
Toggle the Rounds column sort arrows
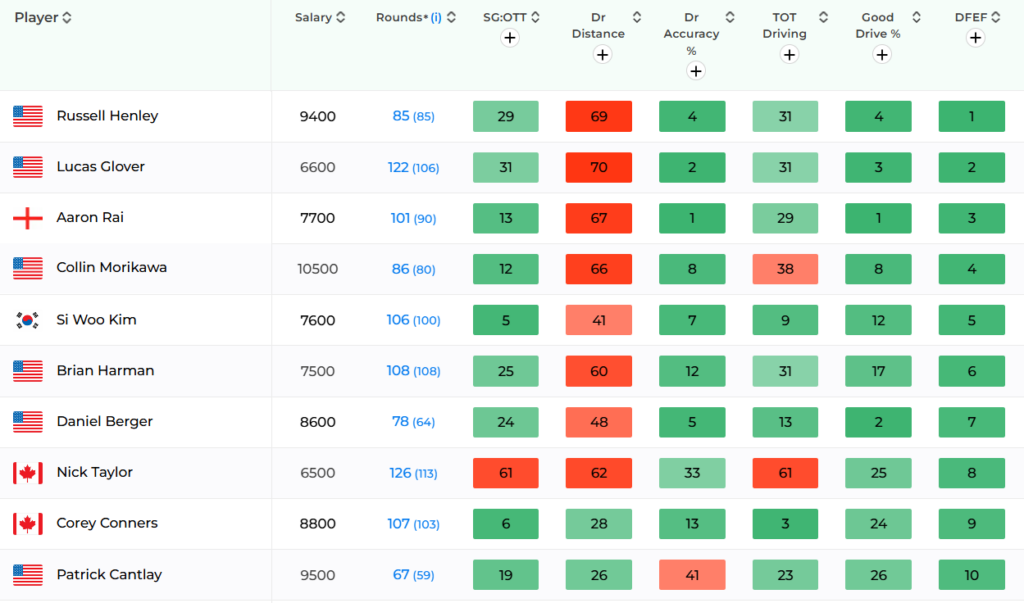[451, 16]
